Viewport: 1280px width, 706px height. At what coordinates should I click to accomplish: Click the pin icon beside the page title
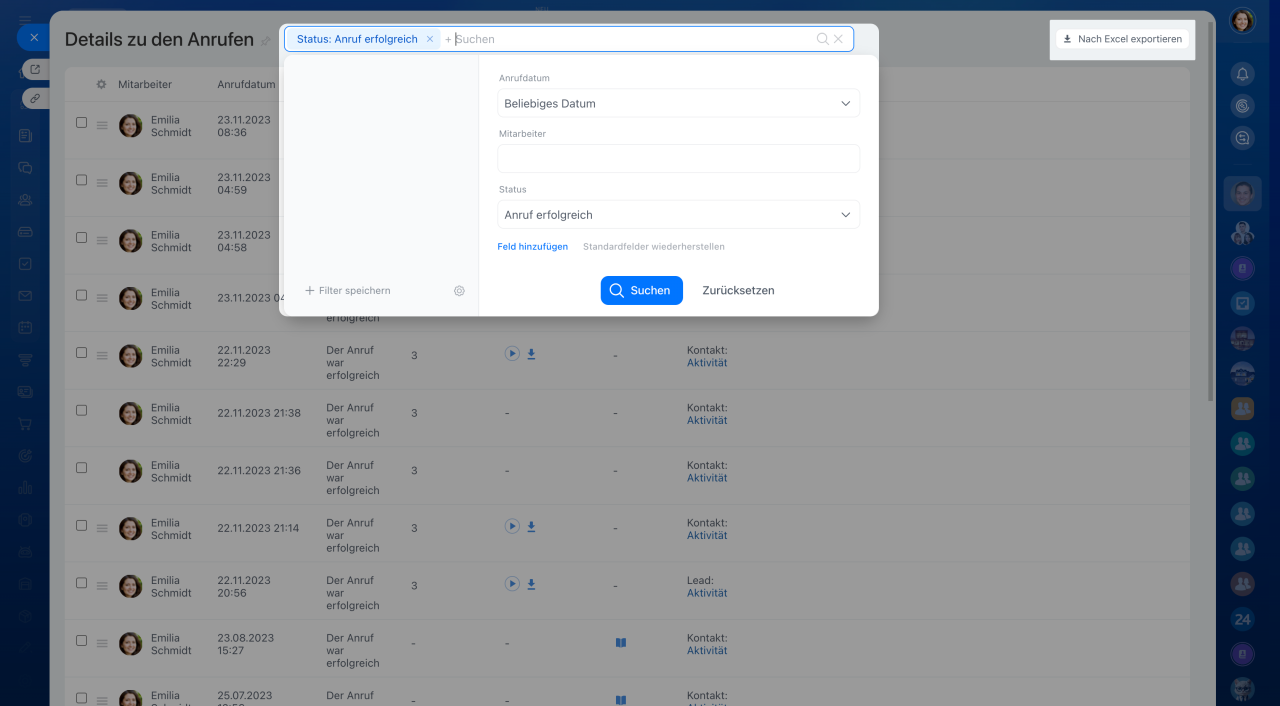[x=265, y=41]
